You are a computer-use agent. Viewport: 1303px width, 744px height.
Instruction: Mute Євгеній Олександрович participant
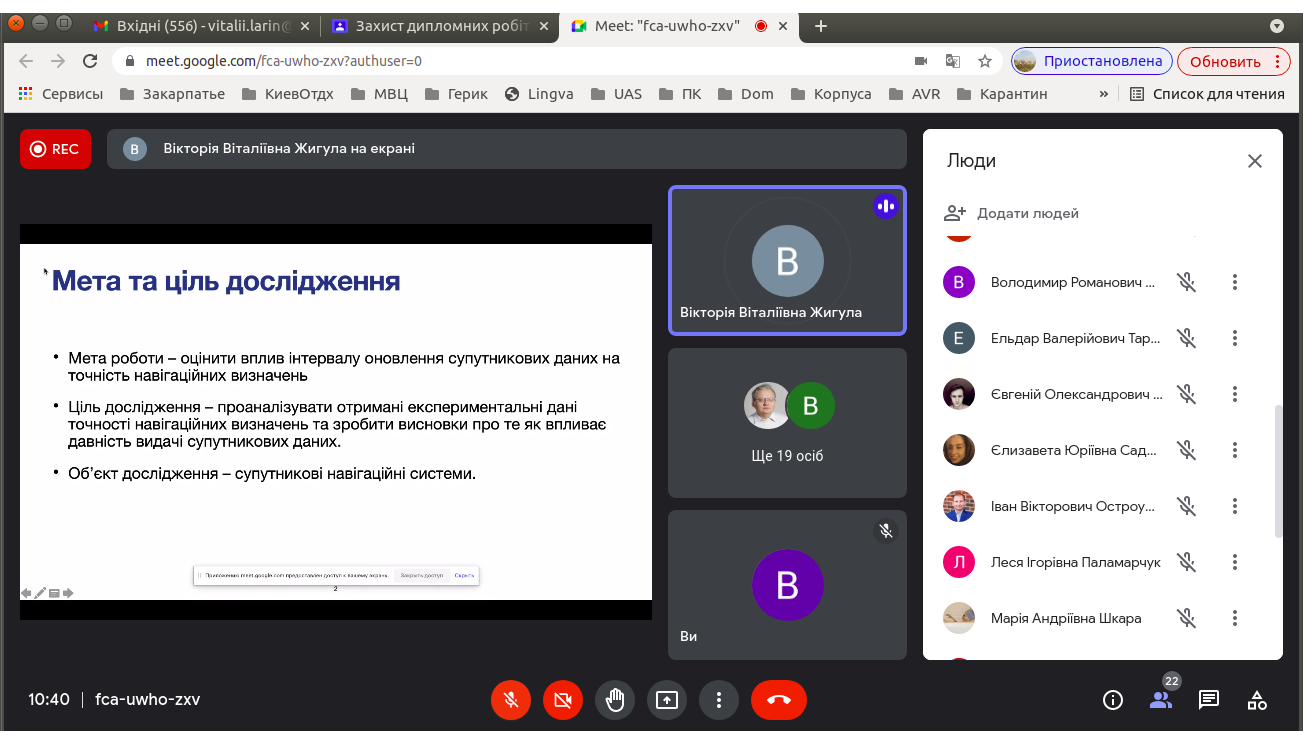1187,394
